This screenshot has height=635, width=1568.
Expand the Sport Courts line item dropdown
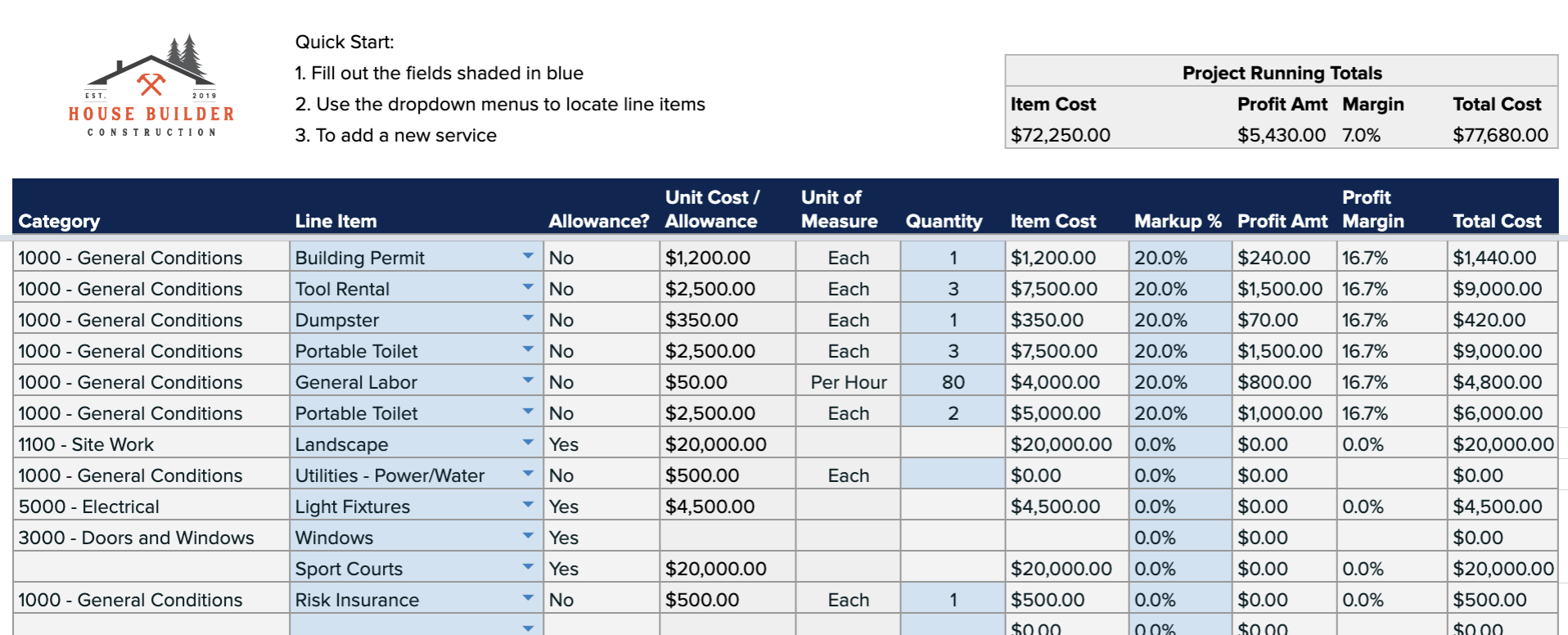click(x=528, y=567)
